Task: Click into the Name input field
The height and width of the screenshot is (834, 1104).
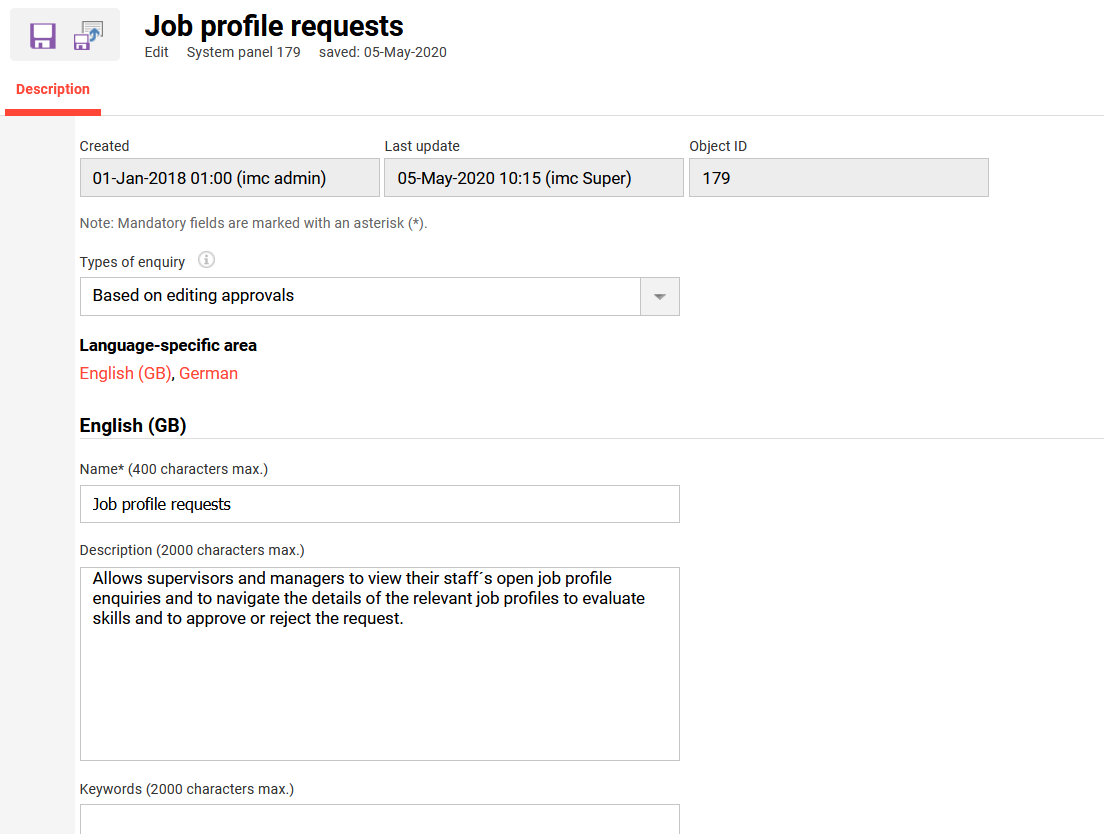Action: 379,504
